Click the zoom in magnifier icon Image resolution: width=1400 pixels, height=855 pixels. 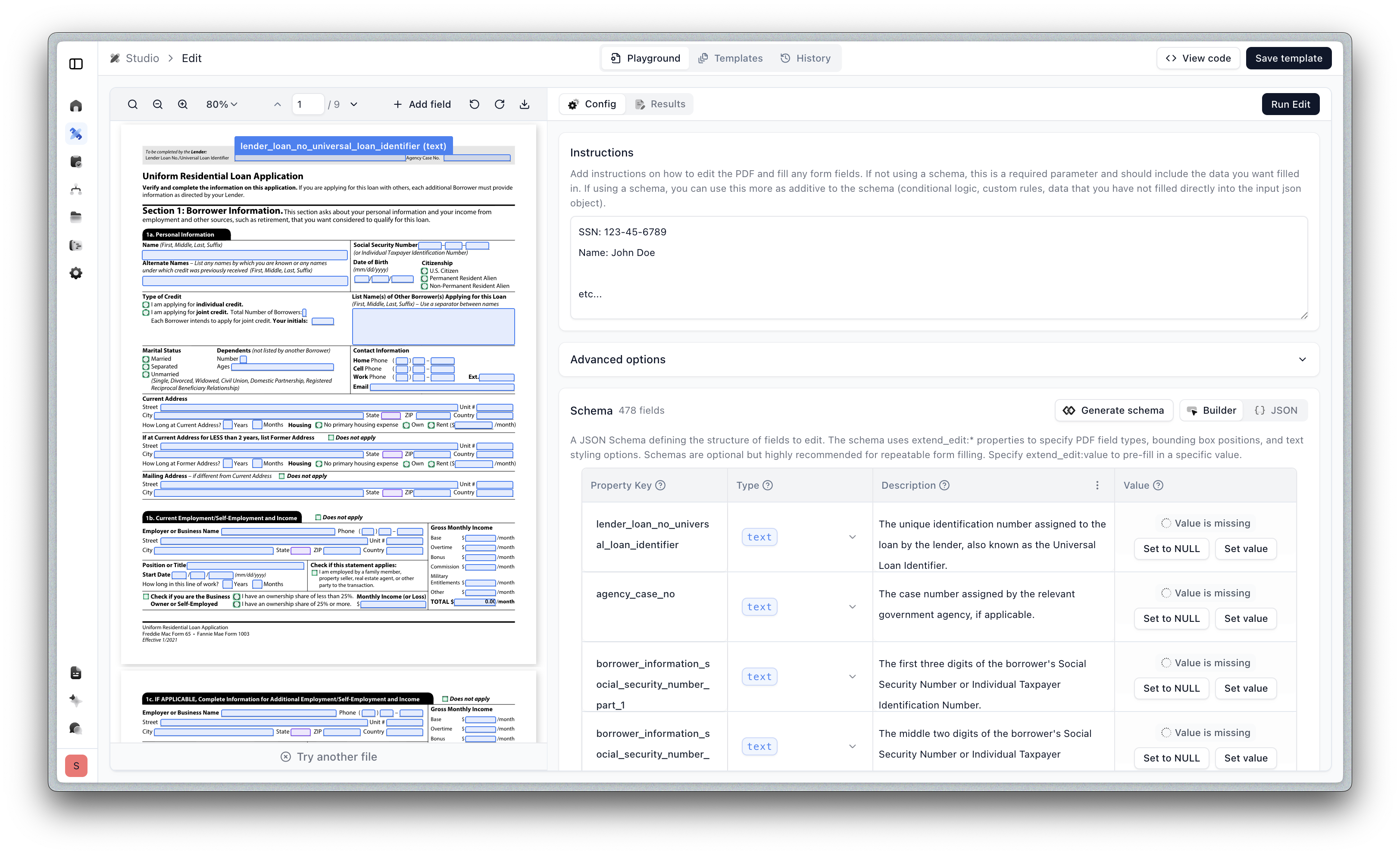(182, 105)
